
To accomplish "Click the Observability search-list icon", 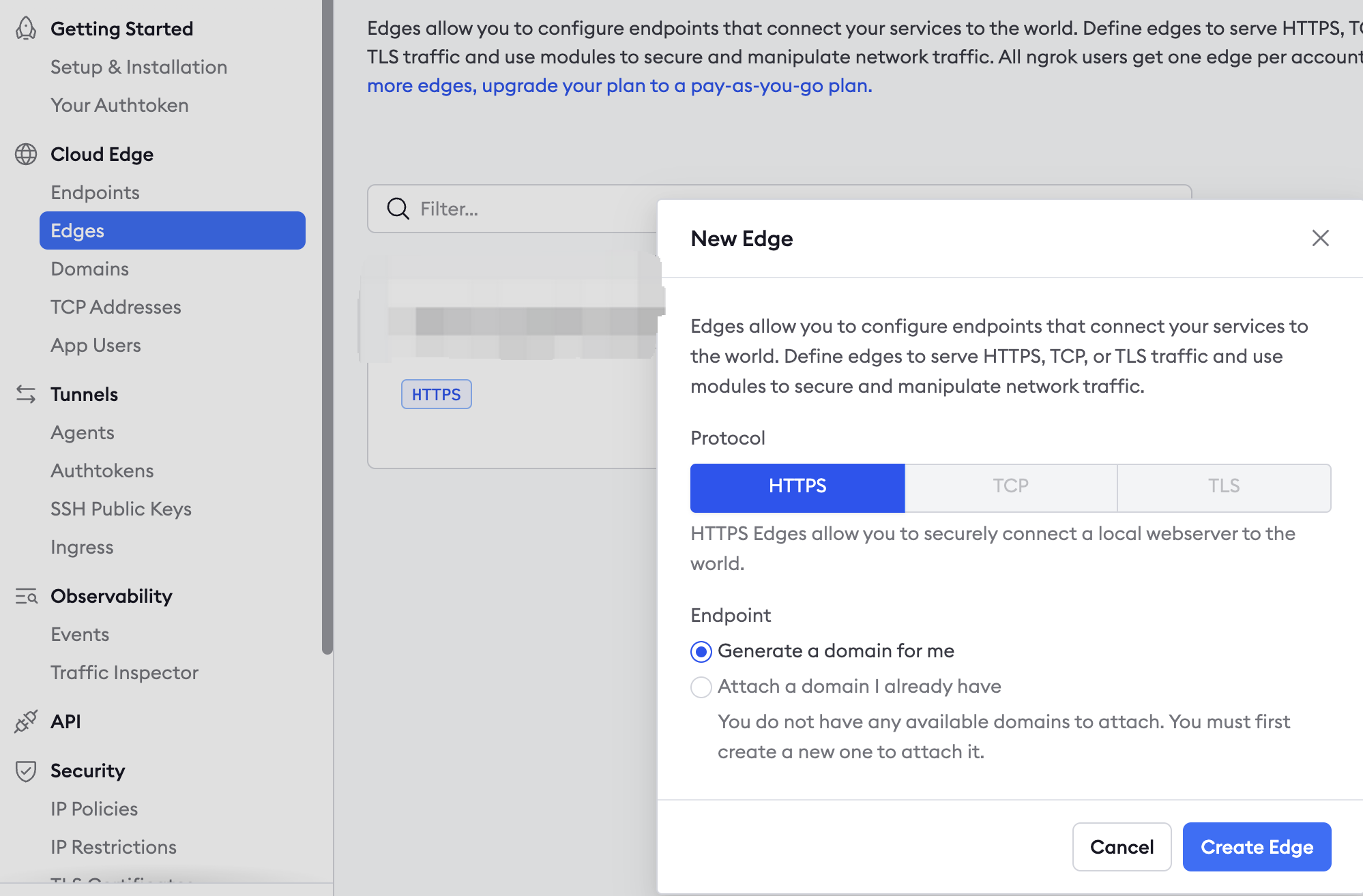I will pyautogui.click(x=26, y=596).
